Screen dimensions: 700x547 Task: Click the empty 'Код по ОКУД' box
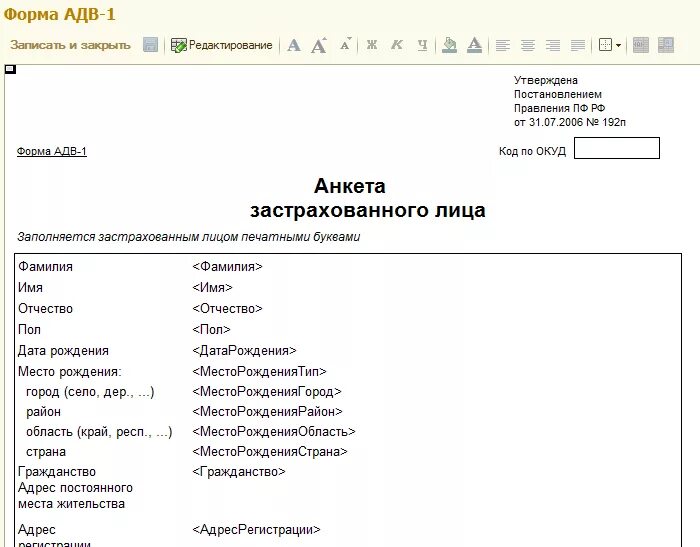(617, 148)
